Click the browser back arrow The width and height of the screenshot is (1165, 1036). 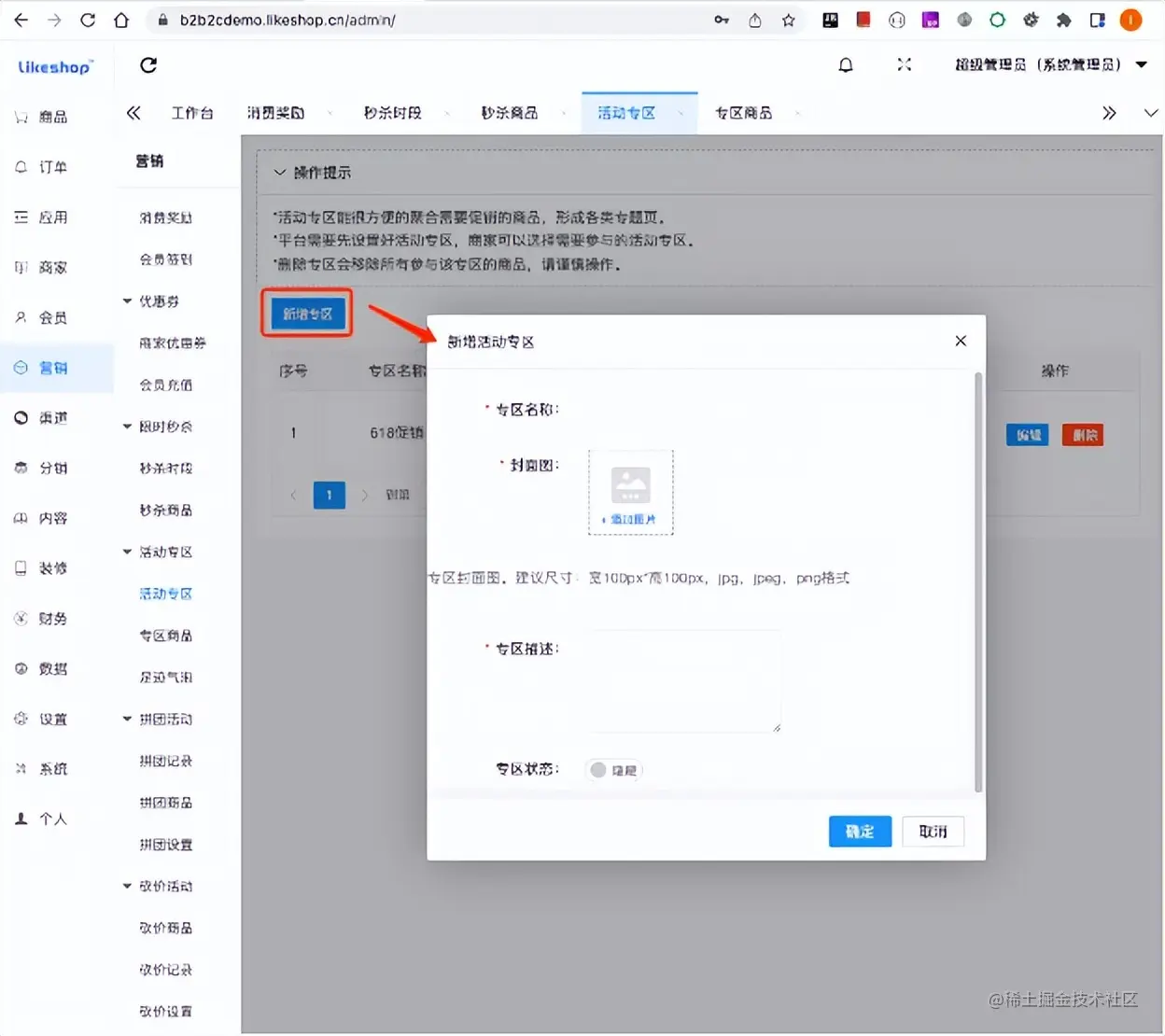click(21, 20)
